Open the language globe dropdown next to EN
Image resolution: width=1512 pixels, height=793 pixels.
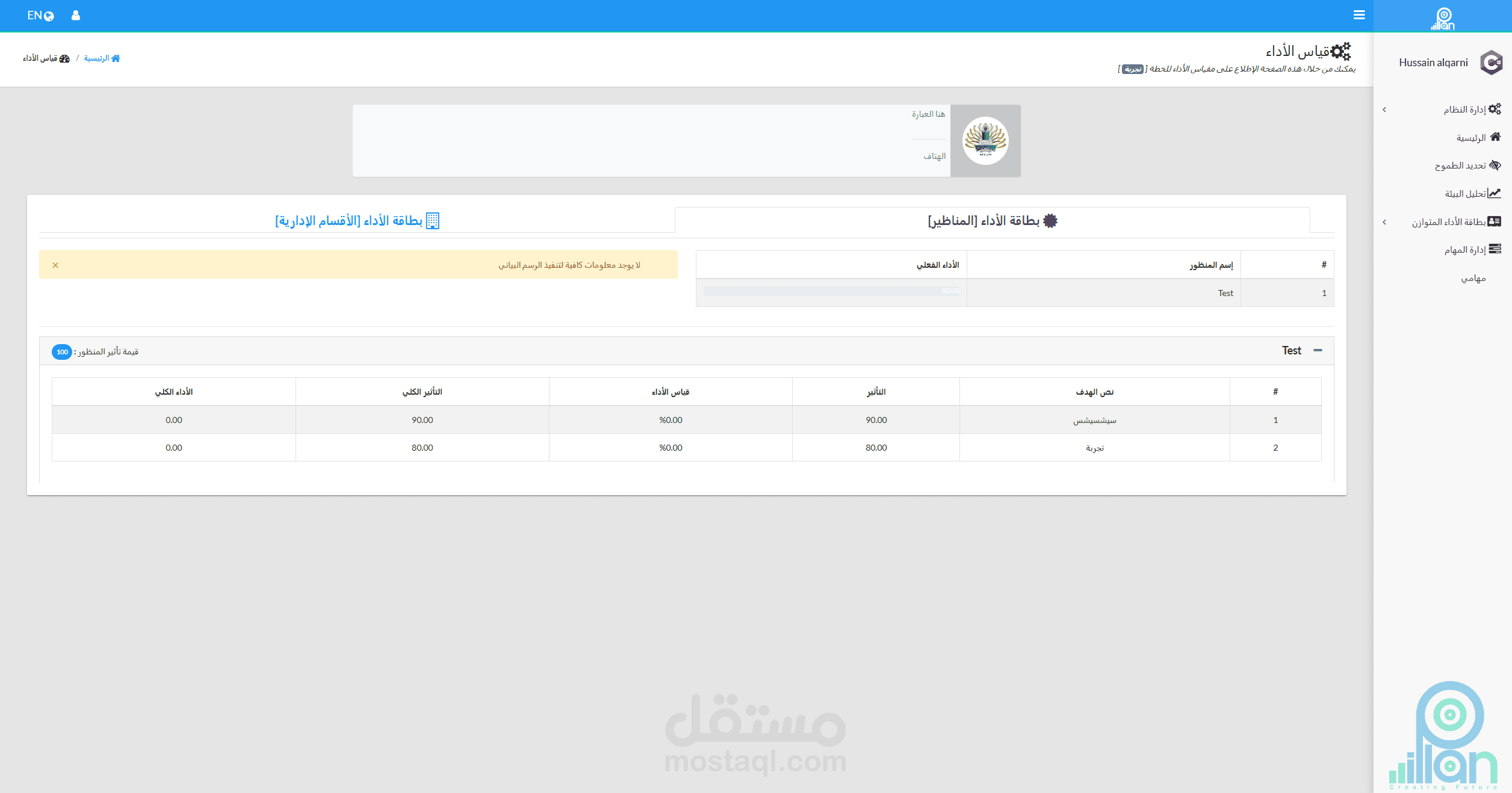click(48, 16)
